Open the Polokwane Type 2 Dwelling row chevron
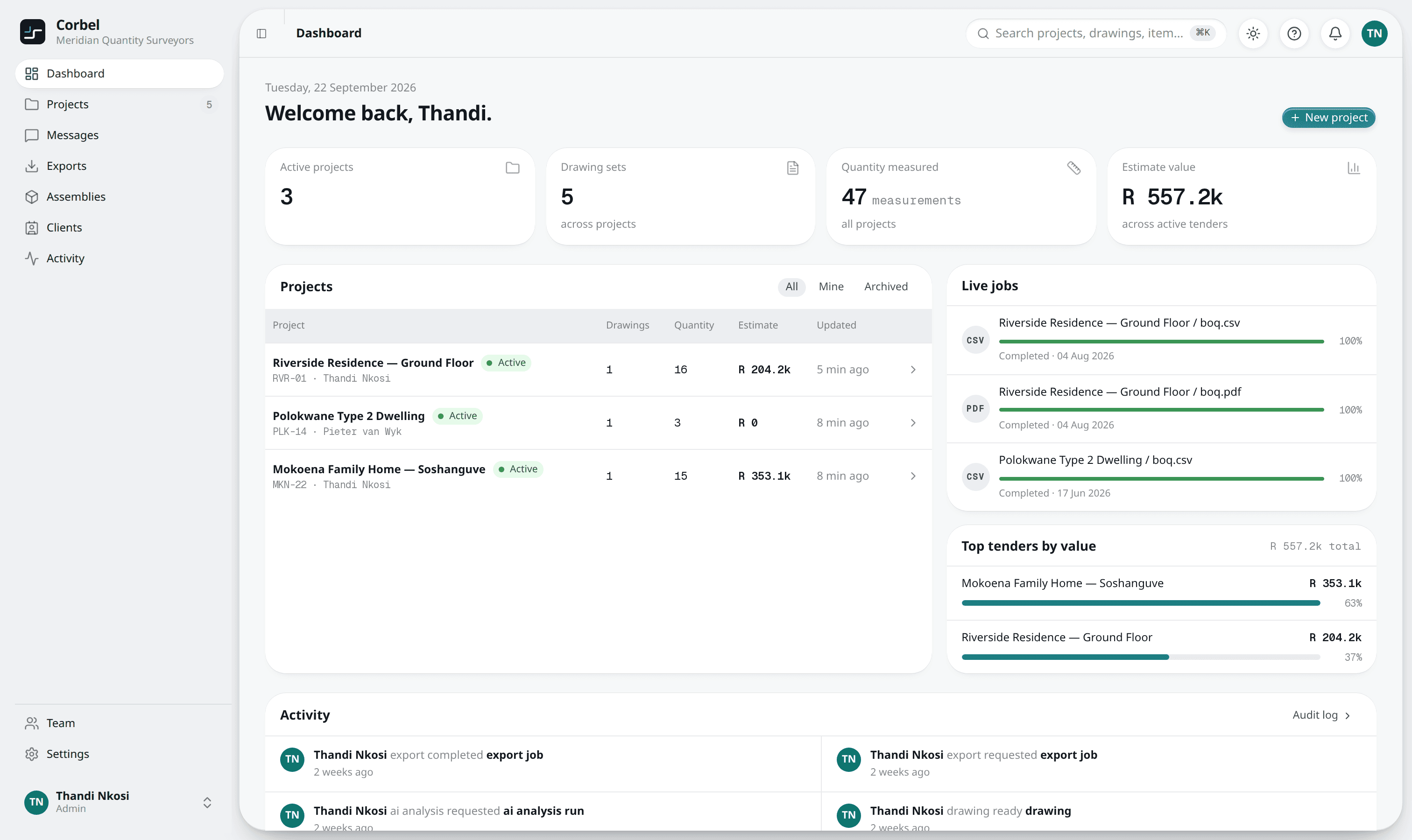 coord(913,423)
